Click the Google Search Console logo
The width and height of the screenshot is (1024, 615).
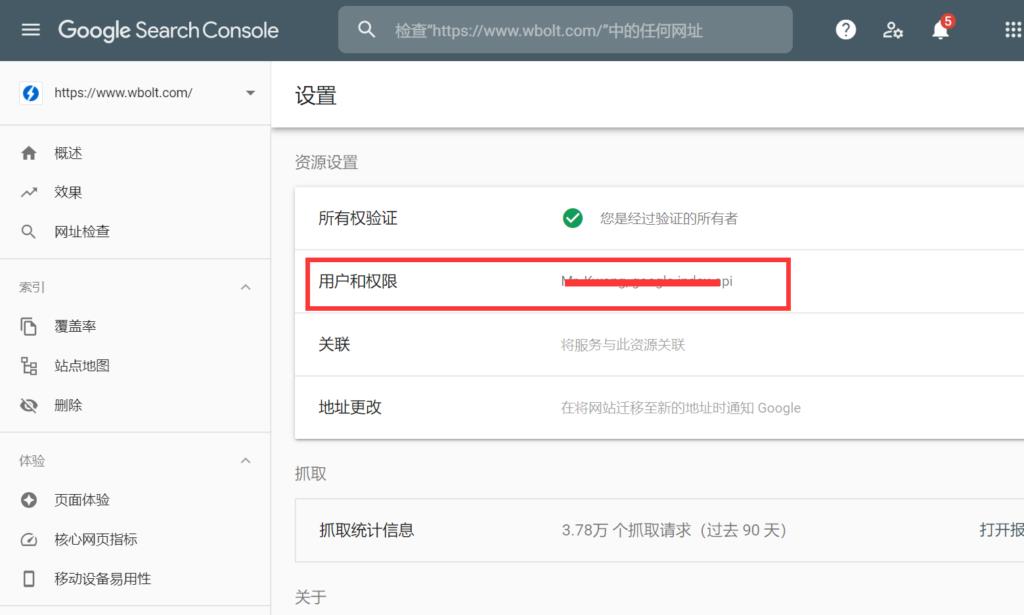[x=168, y=30]
